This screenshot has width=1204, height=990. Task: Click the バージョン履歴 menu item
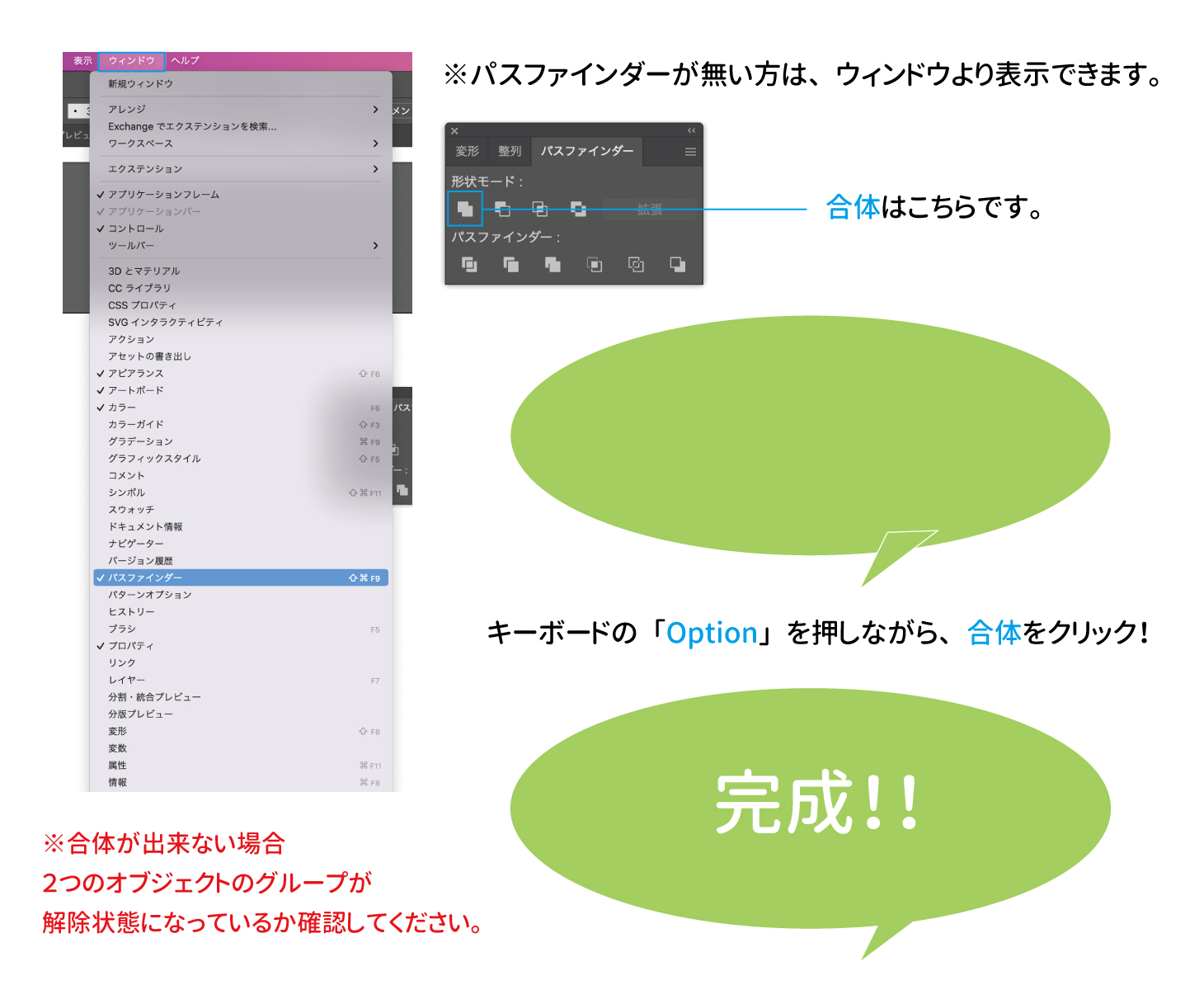tap(241, 561)
